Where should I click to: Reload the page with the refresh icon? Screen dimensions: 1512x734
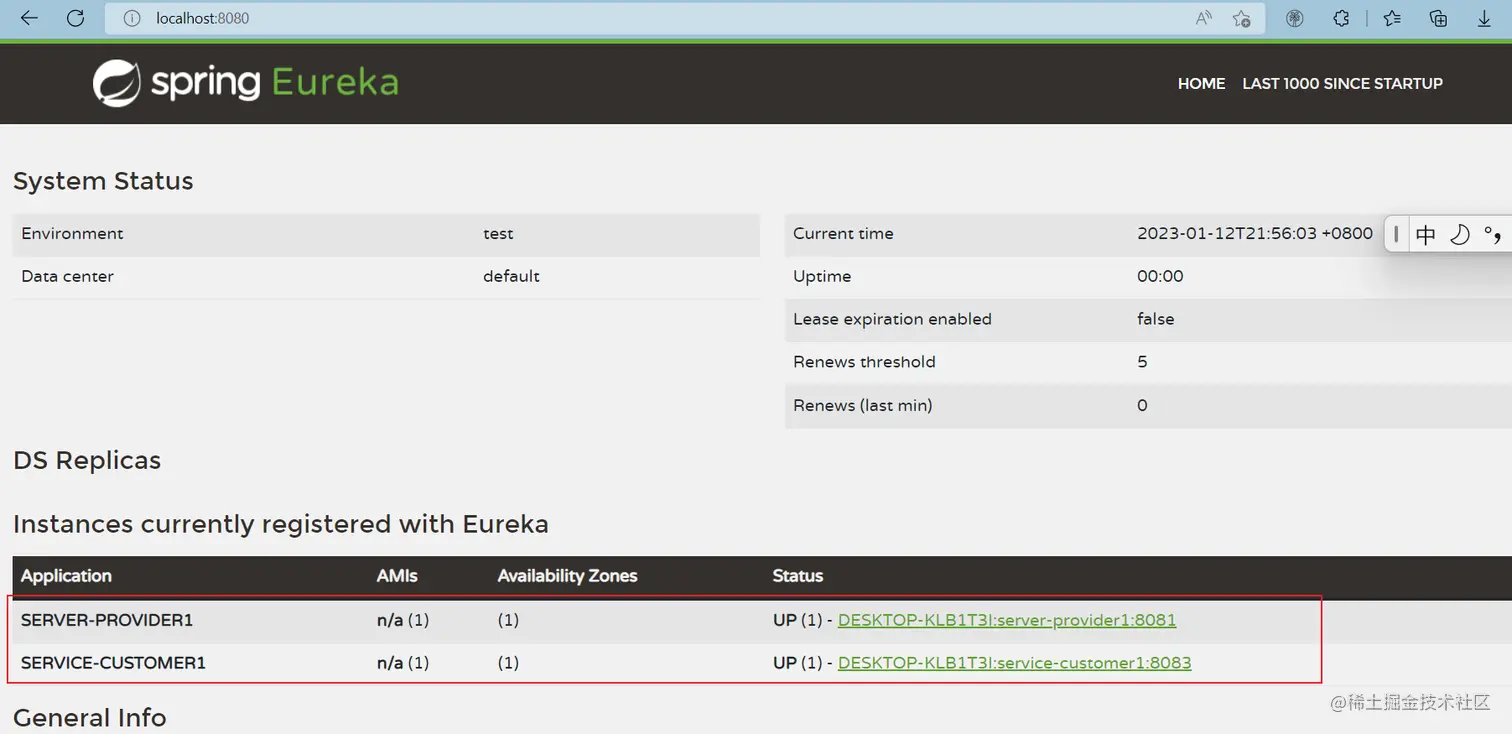pyautogui.click(x=76, y=18)
